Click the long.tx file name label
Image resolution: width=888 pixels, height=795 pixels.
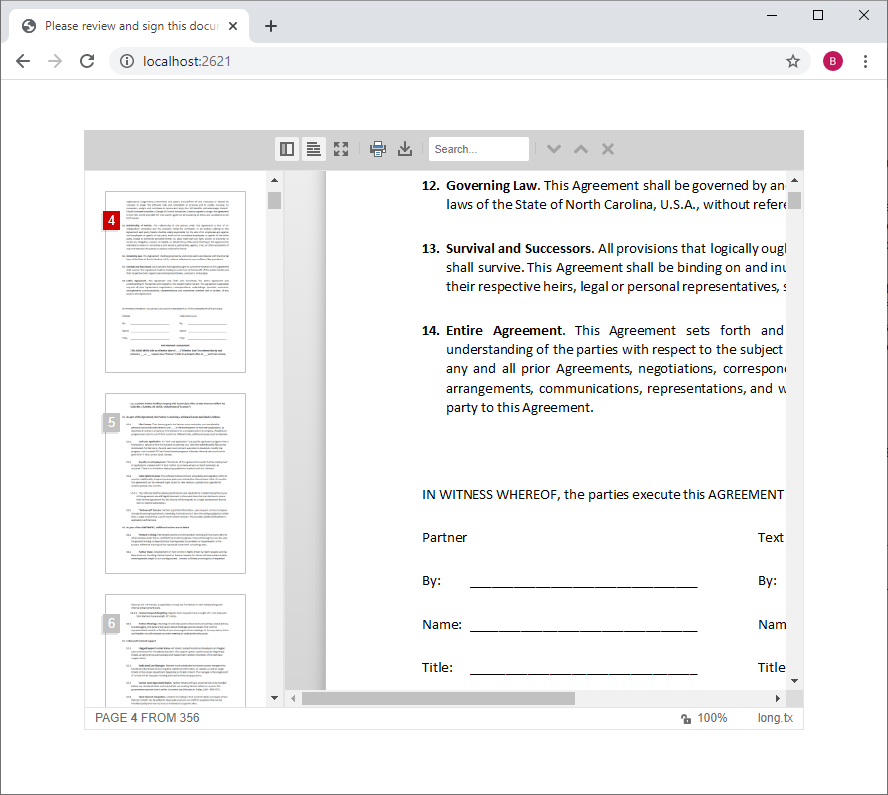(x=775, y=718)
